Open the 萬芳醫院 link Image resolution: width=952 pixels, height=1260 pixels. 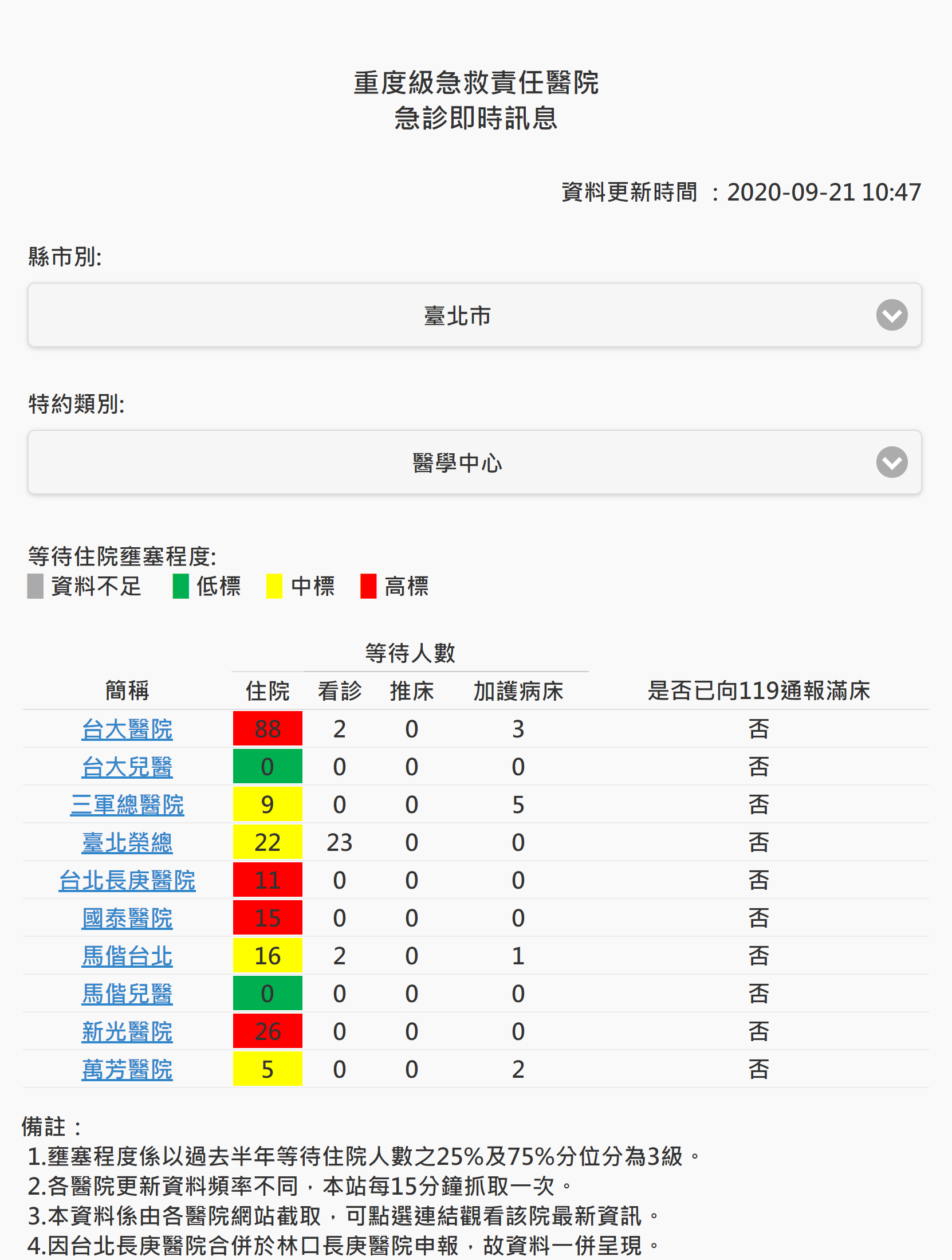point(127,1070)
